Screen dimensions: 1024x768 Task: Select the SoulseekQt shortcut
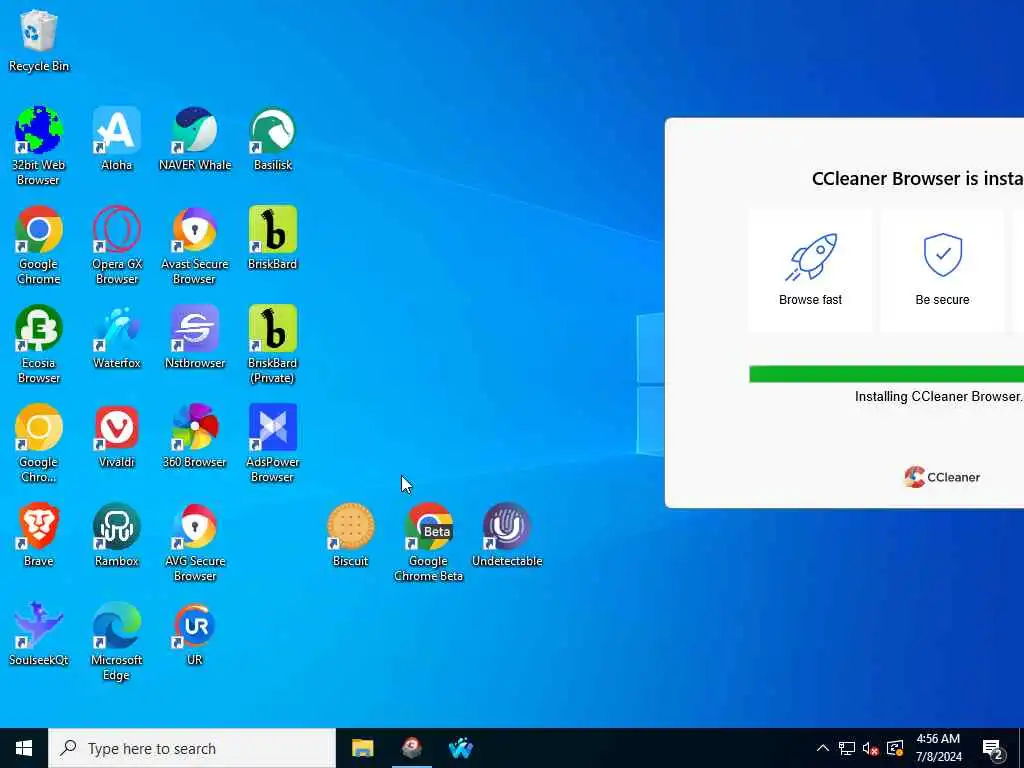(x=39, y=635)
